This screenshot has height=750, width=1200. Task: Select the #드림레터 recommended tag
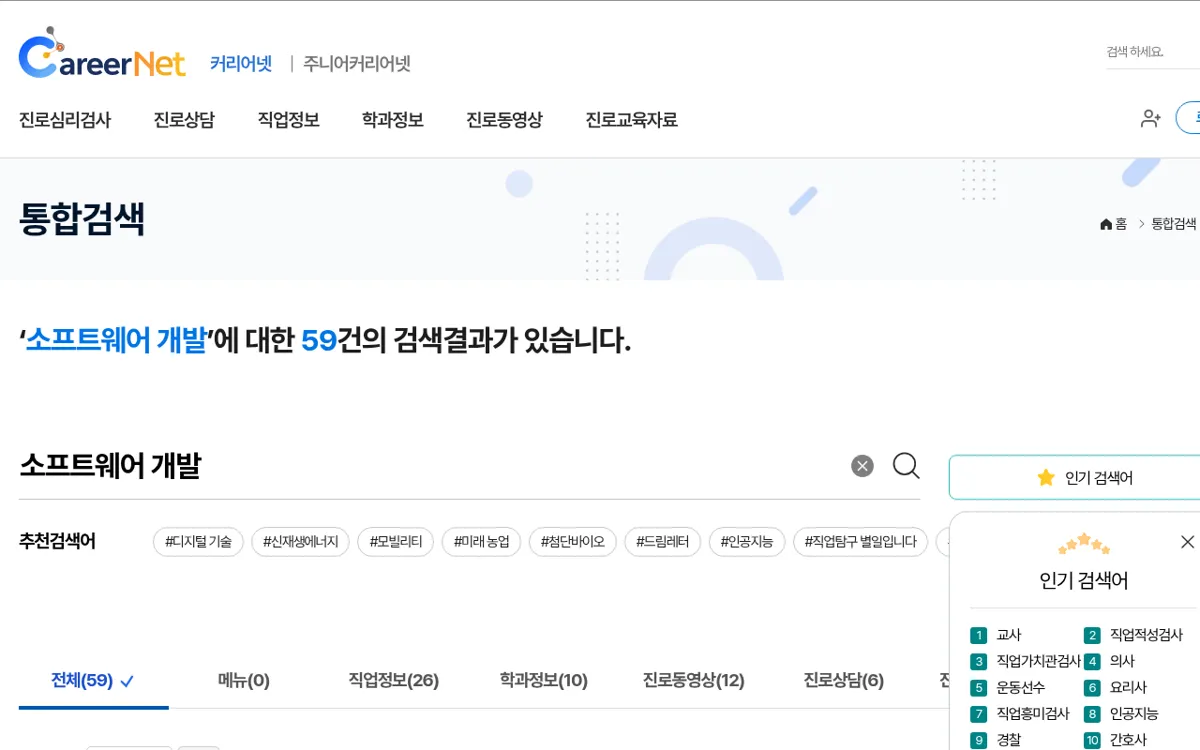662,542
